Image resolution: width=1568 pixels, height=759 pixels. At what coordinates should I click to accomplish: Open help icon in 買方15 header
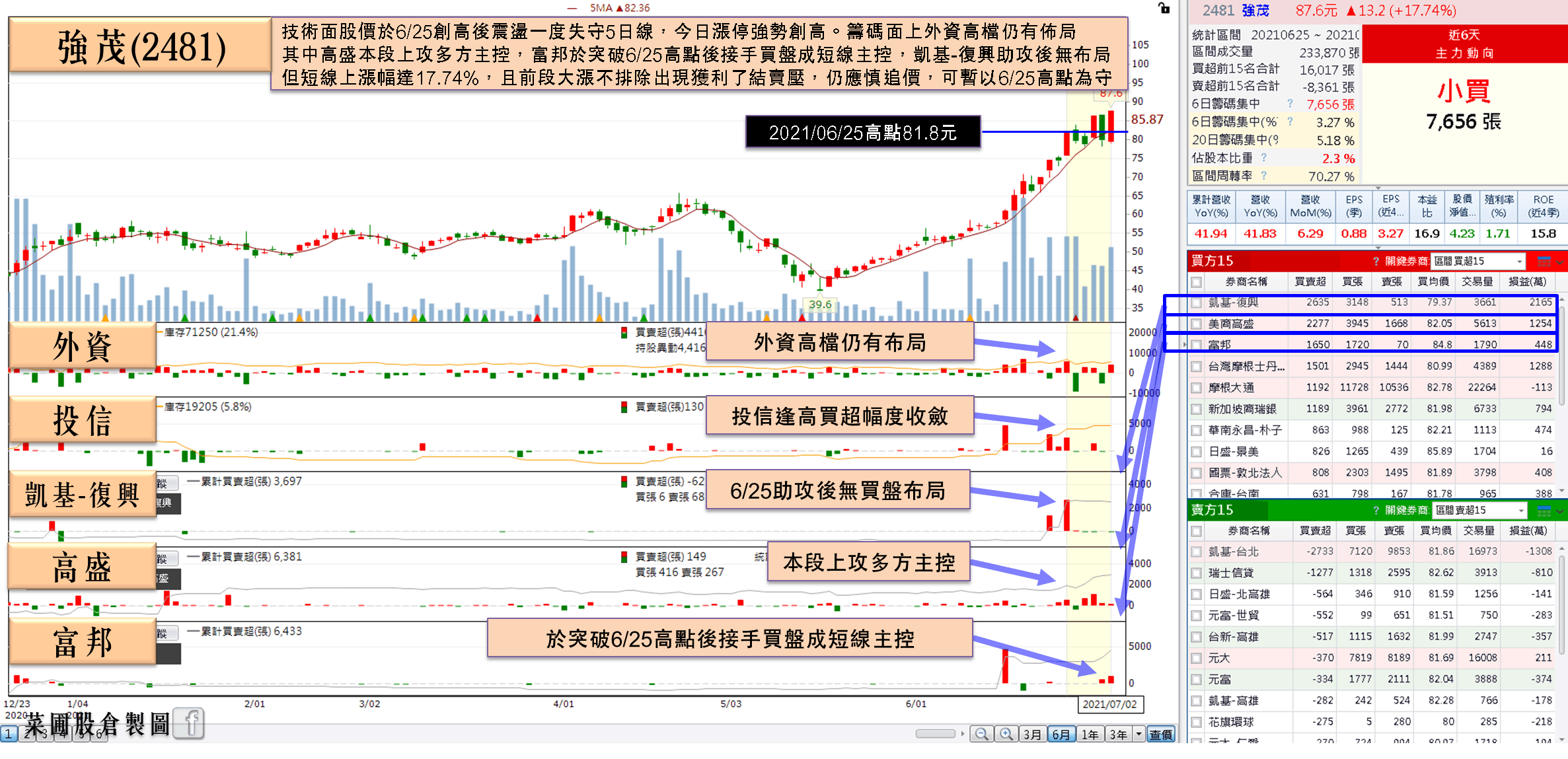(x=1376, y=261)
